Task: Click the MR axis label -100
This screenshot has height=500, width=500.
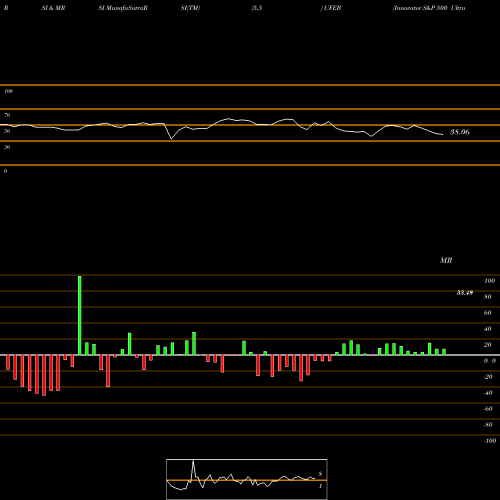Action: 490,441
